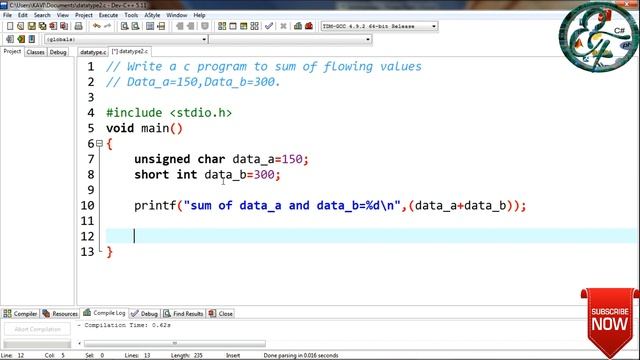Open the View menu
Screen dimensions: 640x360
[62, 15]
